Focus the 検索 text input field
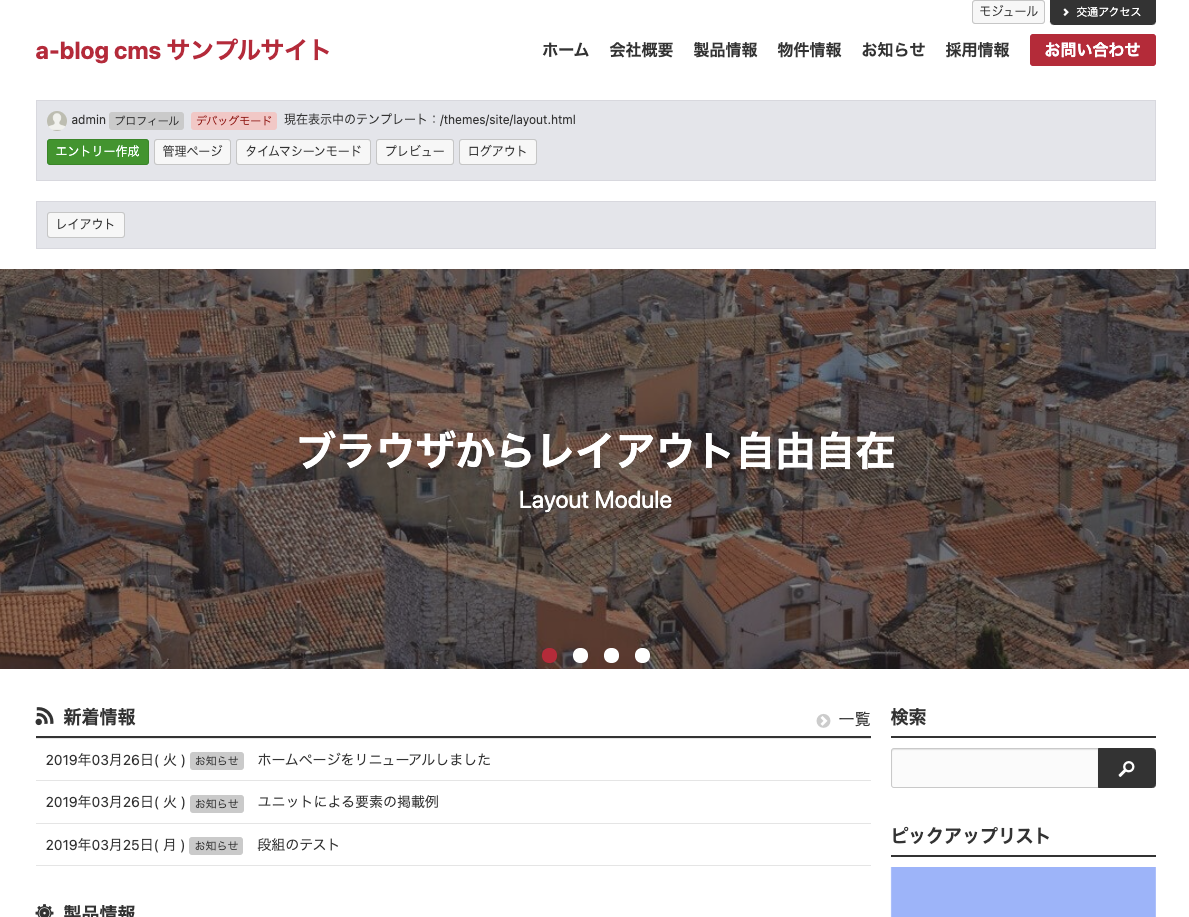Screen dimensions: 1189x917 994,768
